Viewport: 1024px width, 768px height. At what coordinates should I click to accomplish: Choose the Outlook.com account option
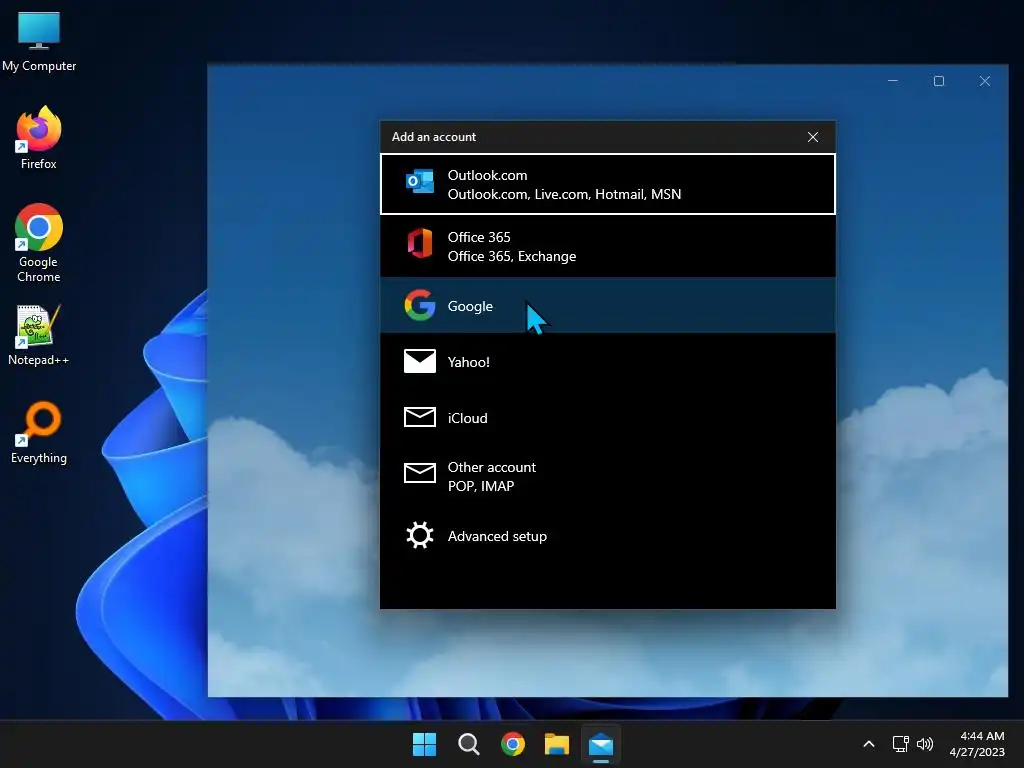coord(607,184)
